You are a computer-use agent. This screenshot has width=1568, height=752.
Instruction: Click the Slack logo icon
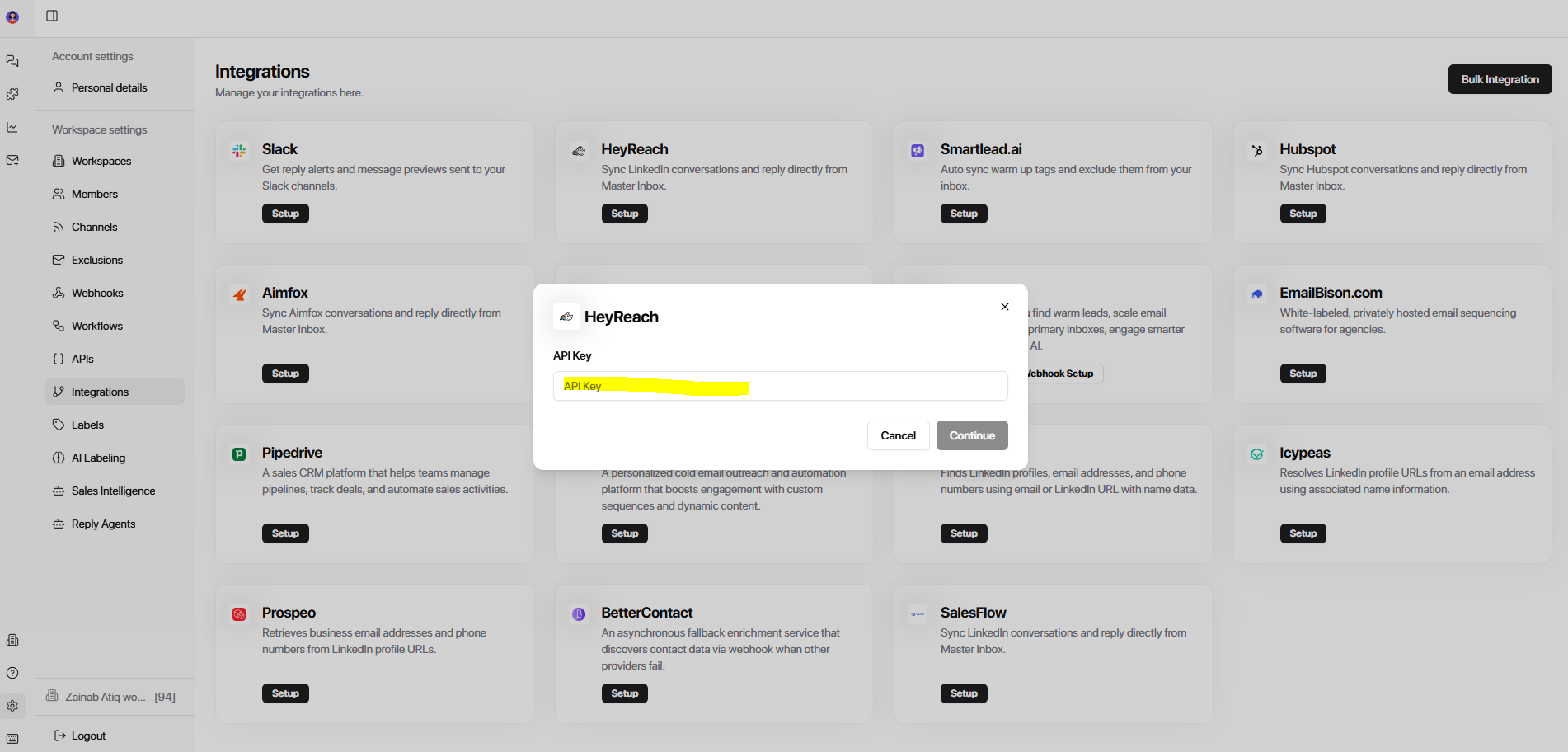point(239,151)
